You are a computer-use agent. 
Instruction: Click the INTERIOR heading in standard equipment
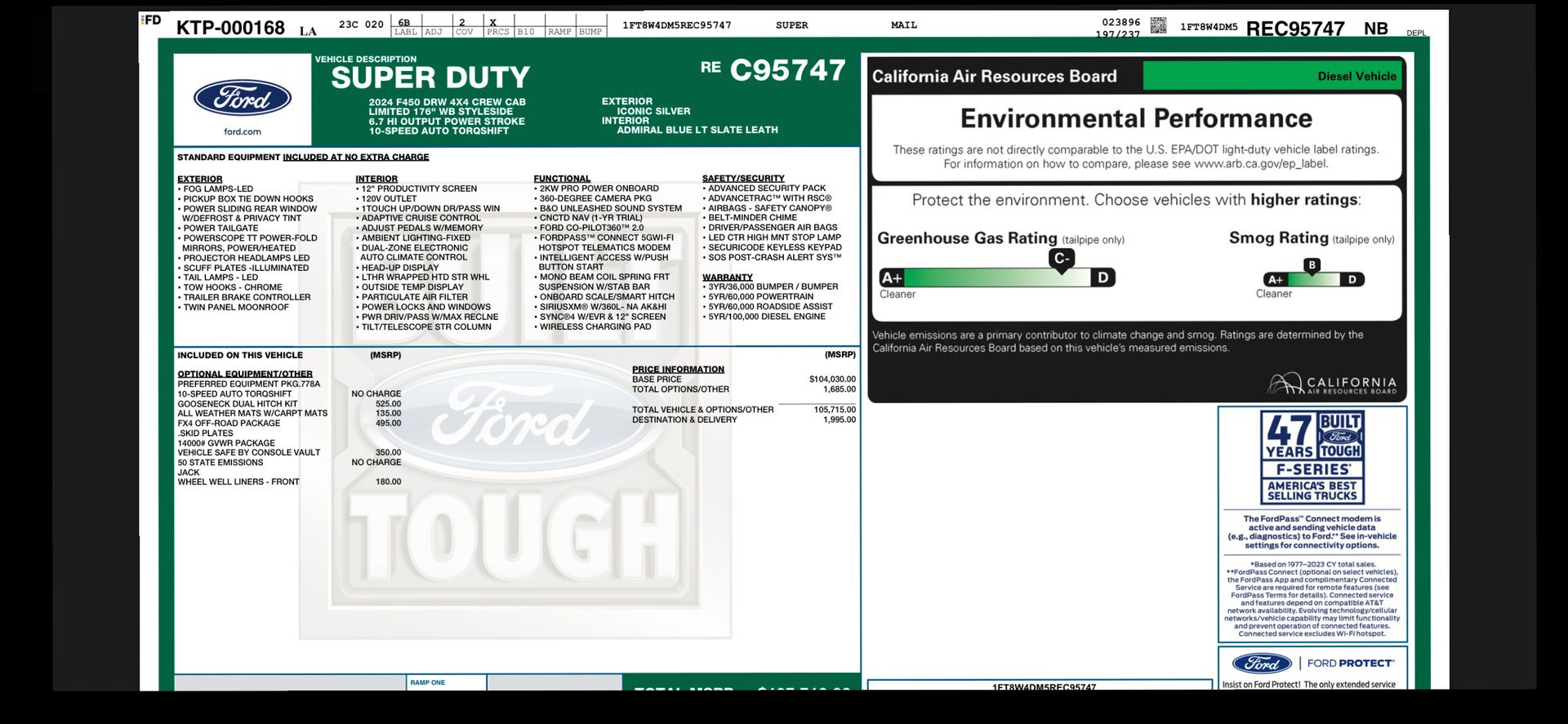tap(376, 179)
